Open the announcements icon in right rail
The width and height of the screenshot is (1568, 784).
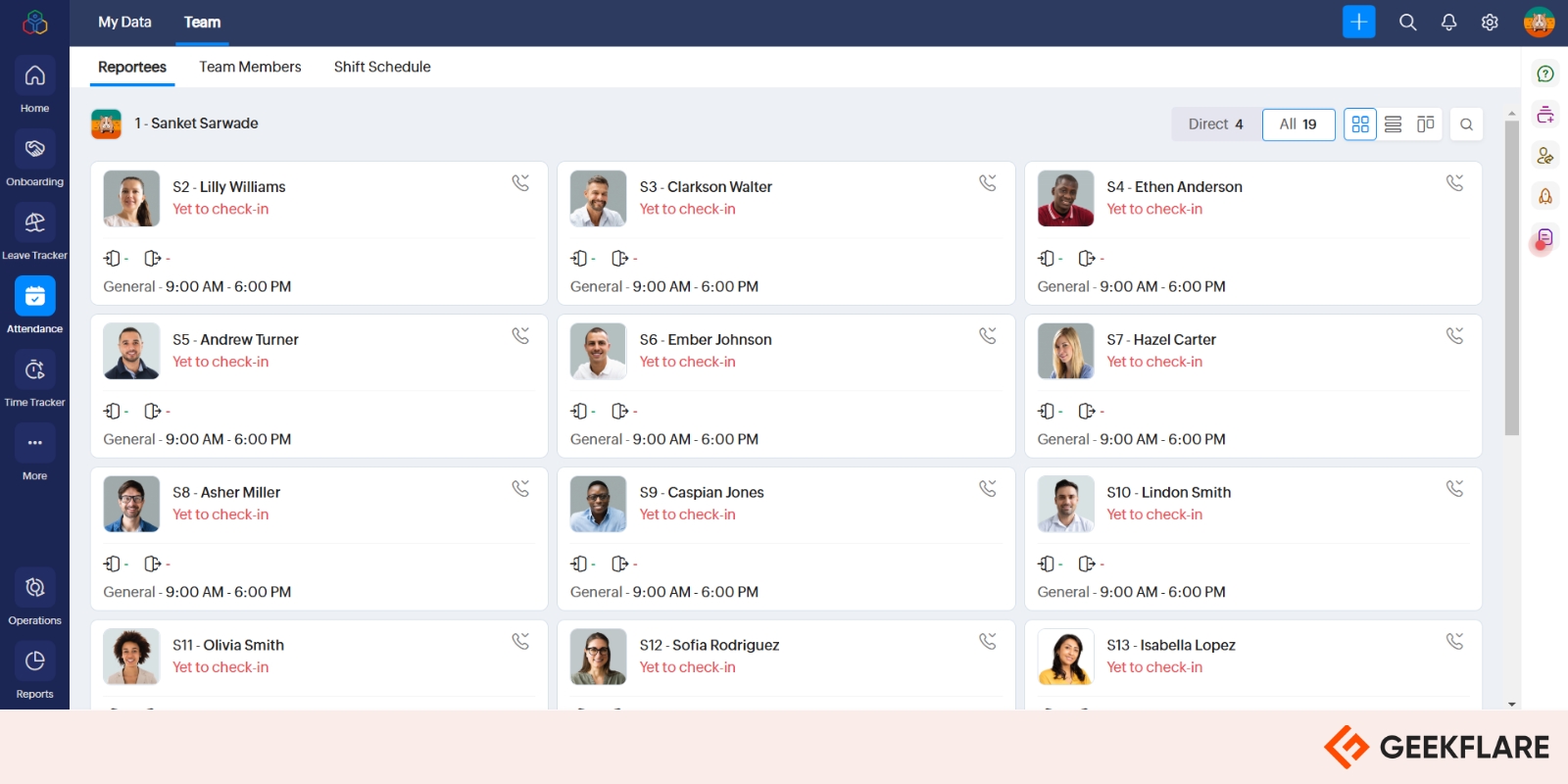[1545, 115]
